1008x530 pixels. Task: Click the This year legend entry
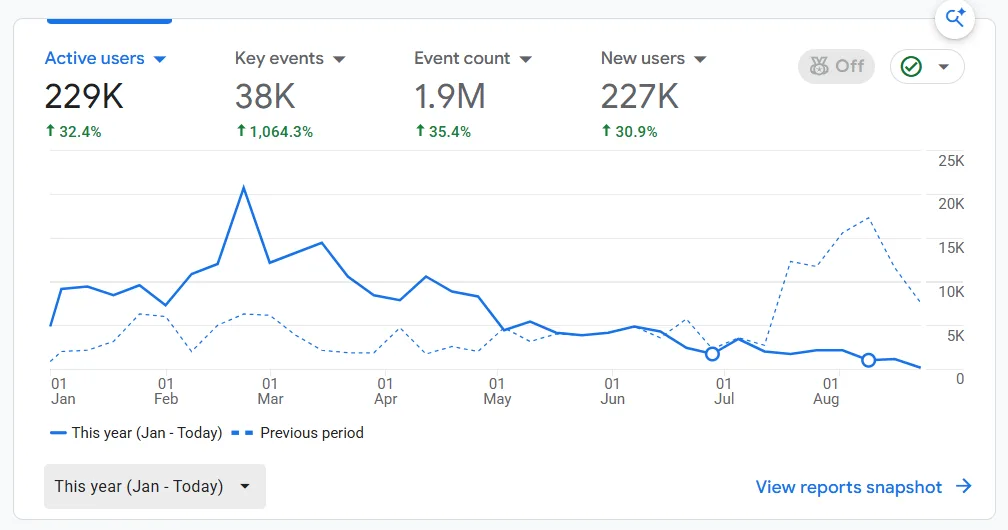(136, 433)
